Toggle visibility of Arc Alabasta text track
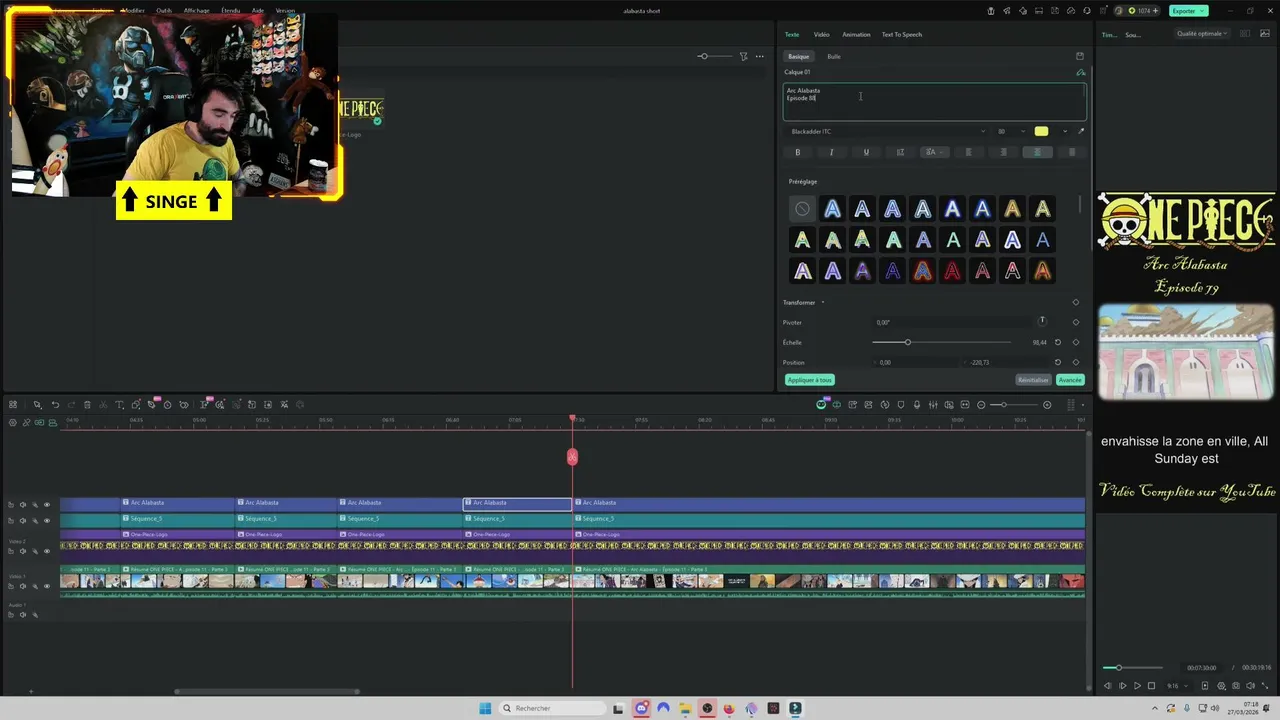This screenshot has width=1280, height=720. click(x=46, y=504)
